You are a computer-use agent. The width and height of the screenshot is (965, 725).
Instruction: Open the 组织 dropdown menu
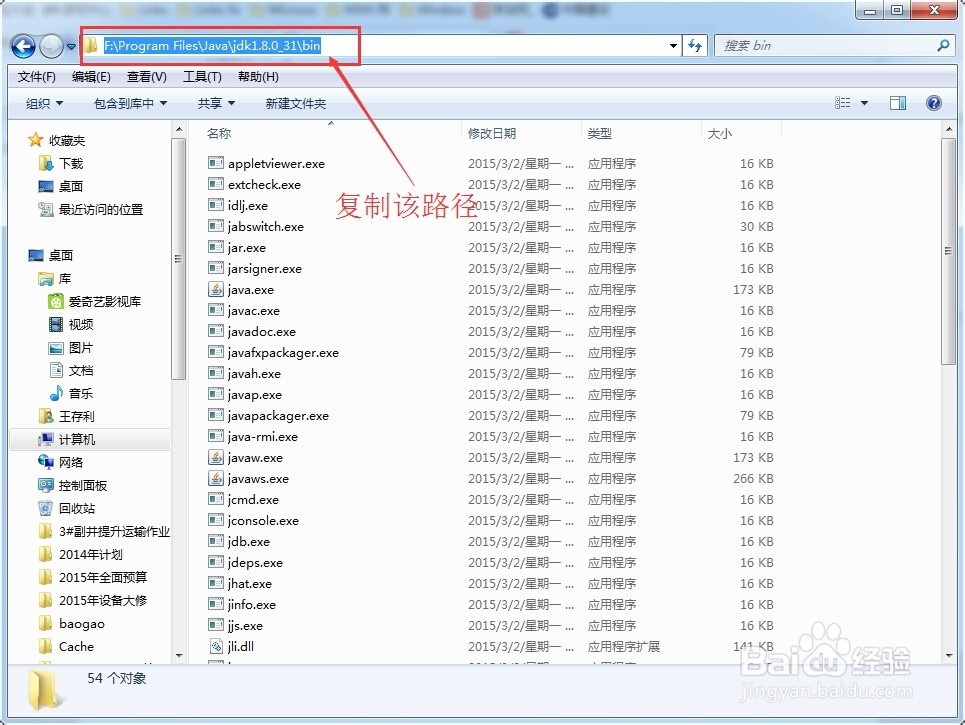(41, 102)
